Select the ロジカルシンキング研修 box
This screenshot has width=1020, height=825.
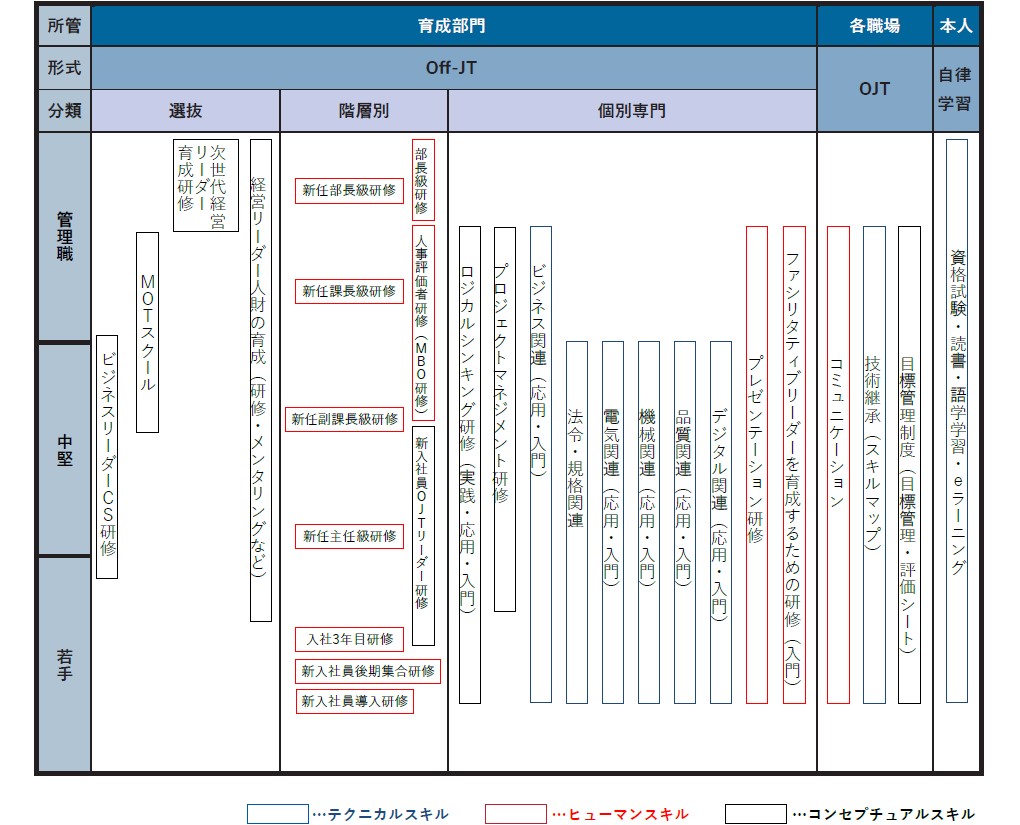pyautogui.click(x=470, y=465)
